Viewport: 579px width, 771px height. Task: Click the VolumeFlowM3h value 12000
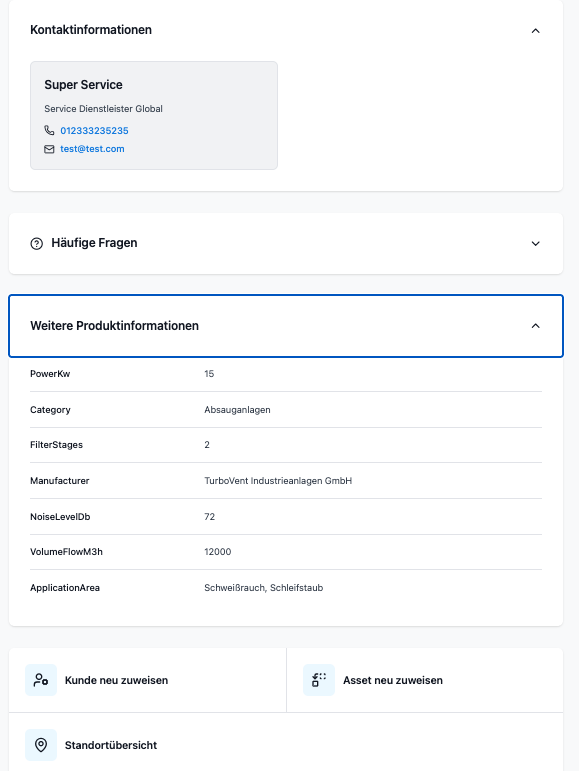pos(218,552)
